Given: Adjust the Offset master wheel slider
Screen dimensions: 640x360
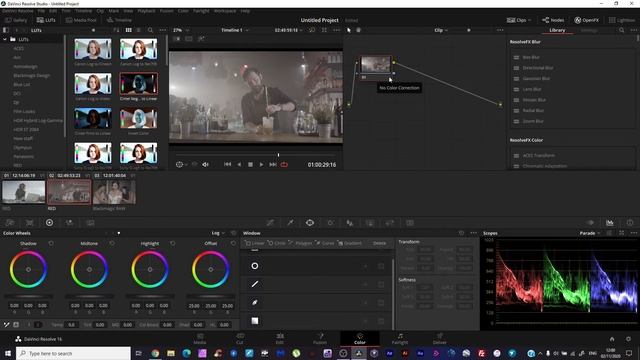Looking at the screenshot, I should point(211,296).
